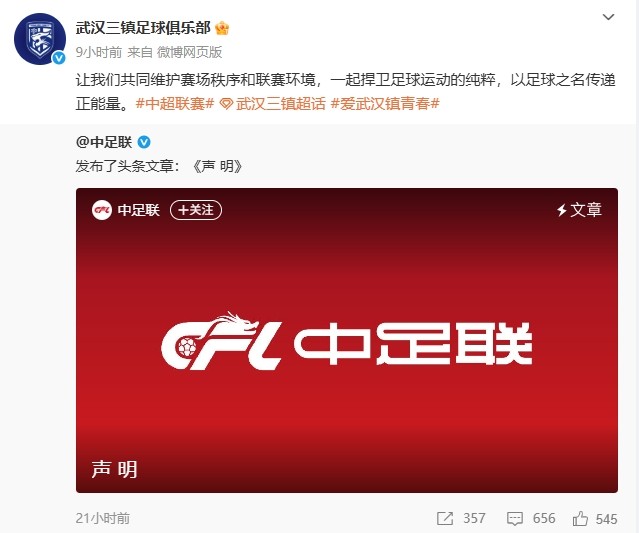Open the 声明 article thumbnail
The height and width of the screenshot is (533, 639).
[347, 340]
